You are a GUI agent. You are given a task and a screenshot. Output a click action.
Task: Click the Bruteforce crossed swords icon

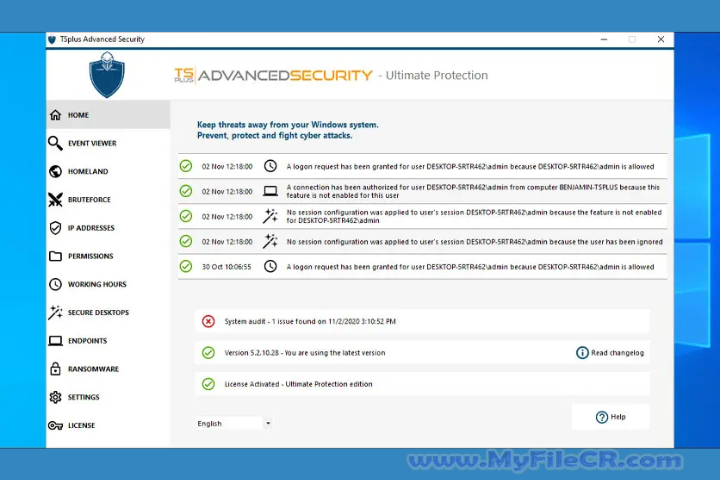55,199
